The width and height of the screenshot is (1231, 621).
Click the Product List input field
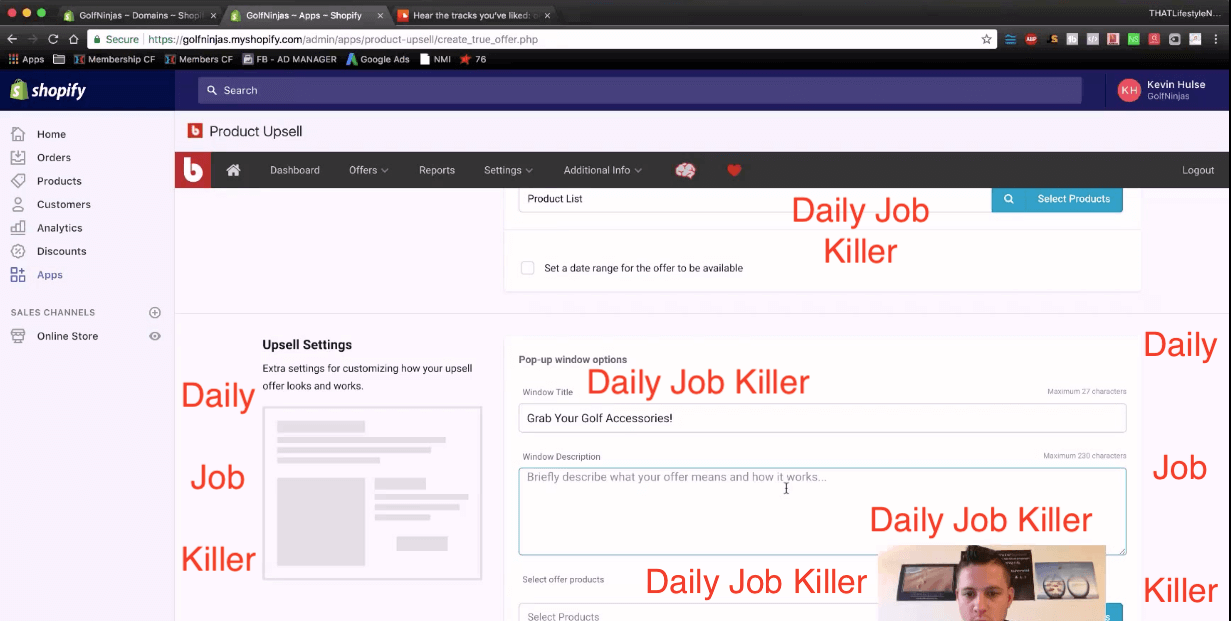pyautogui.click(x=755, y=199)
